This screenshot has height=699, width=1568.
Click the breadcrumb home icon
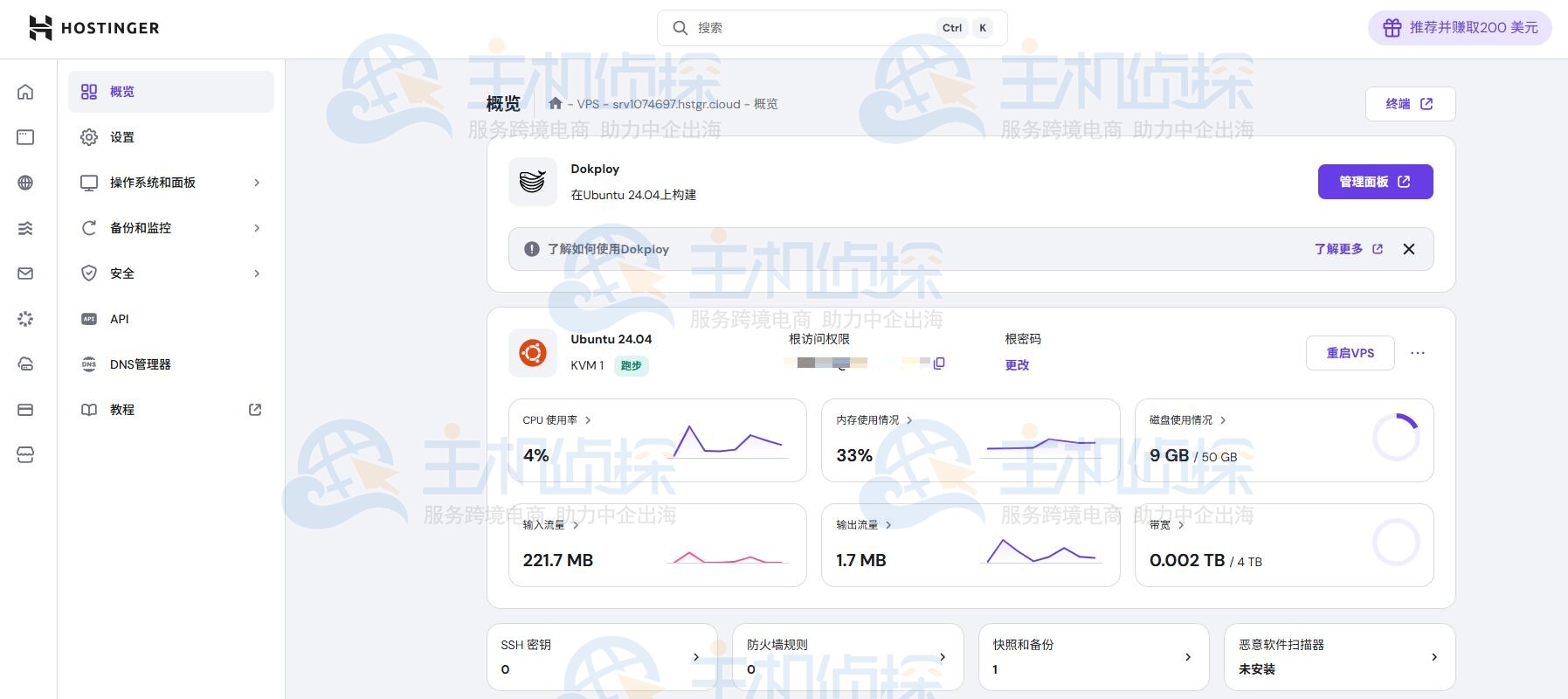(555, 103)
